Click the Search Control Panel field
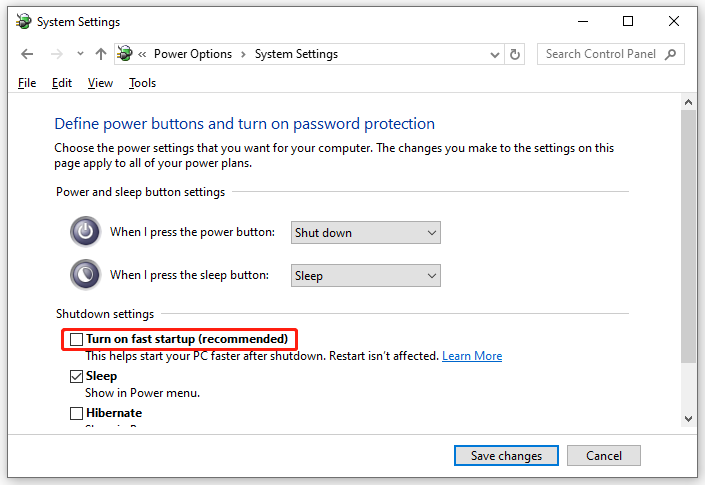The width and height of the screenshot is (705, 485). point(602,54)
